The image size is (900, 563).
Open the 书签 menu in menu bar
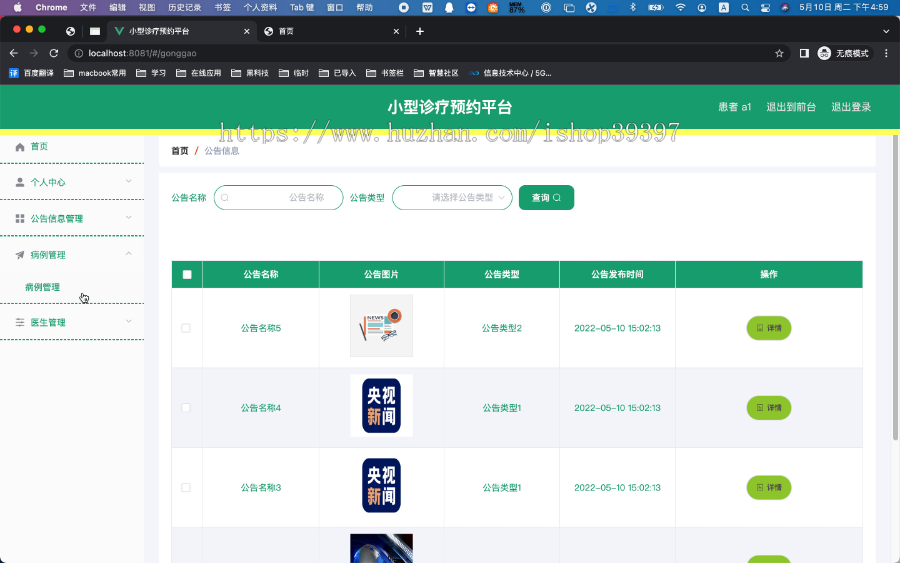point(222,7)
